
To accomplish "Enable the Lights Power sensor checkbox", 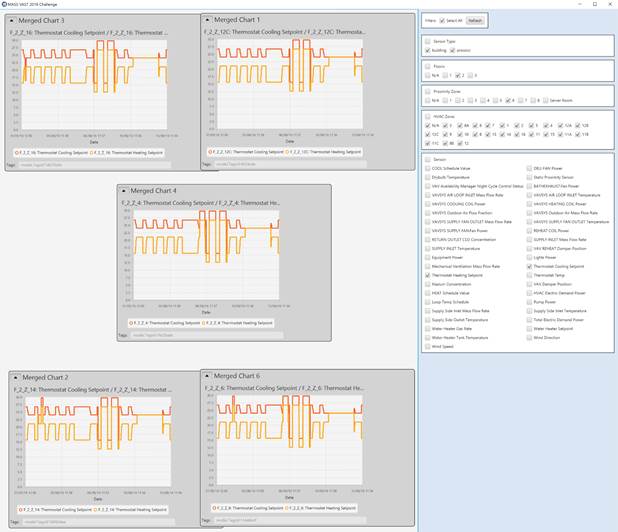I will [x=529, y=258].
